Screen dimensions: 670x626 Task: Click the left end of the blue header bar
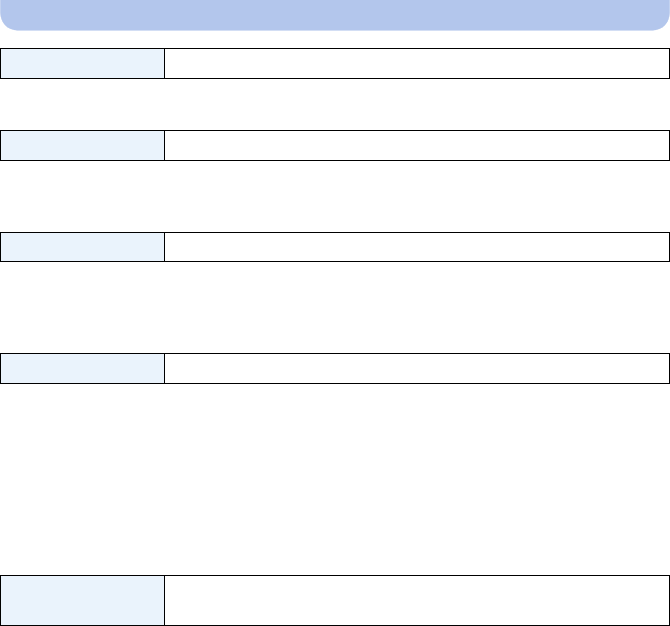pyautogui.click(x=15, y=15)
